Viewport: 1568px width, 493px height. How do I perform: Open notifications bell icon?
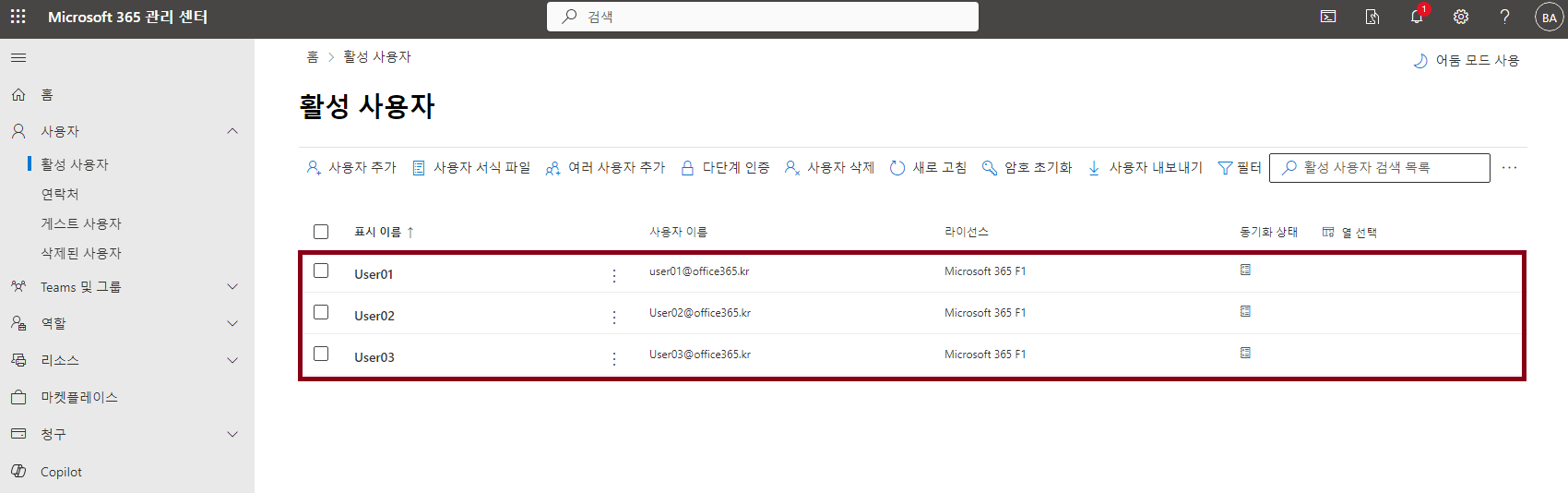1417,16
